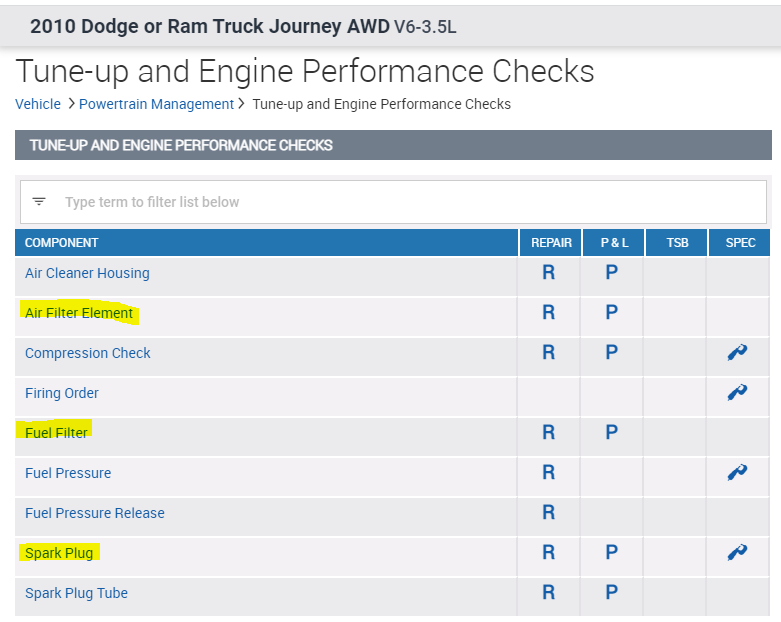Open Spark Plug Tube P&L icon
The height and width of the screenshot is (622, 781).
(611, 593)
